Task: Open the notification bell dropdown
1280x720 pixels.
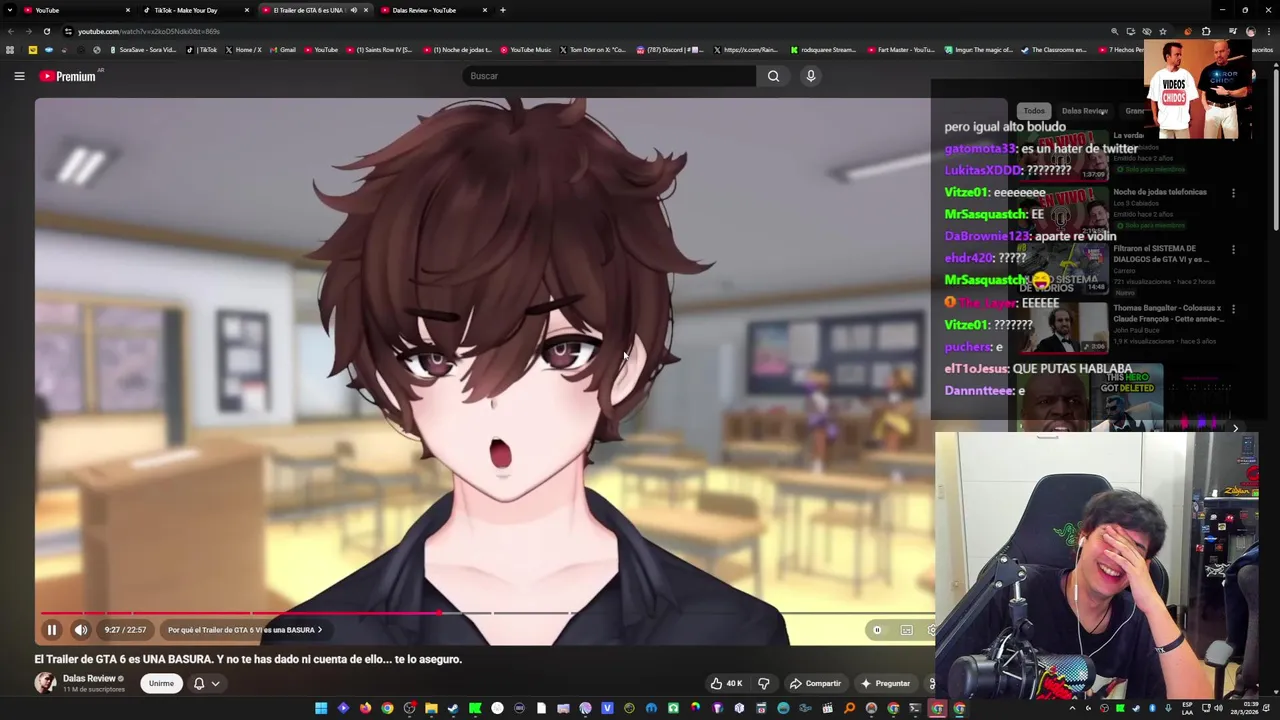Action: tap(206, 683)
